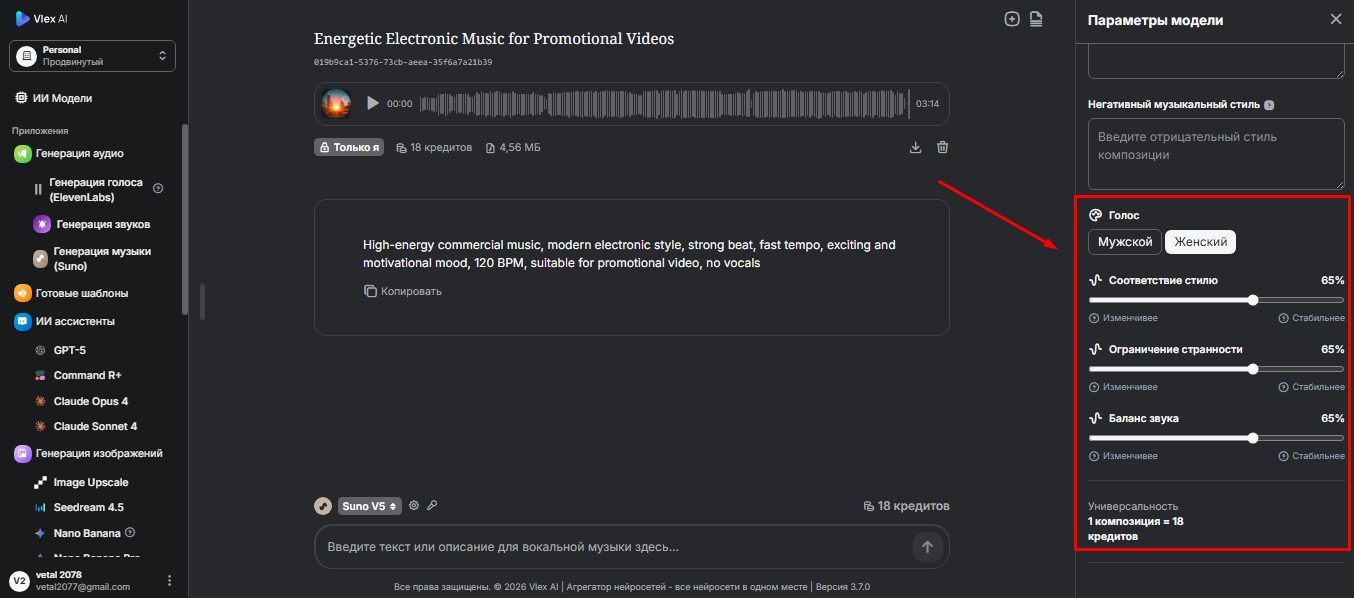Screen dimensions: 1354x598
Task: Open model settings gear icon
Action: (414, 506)
